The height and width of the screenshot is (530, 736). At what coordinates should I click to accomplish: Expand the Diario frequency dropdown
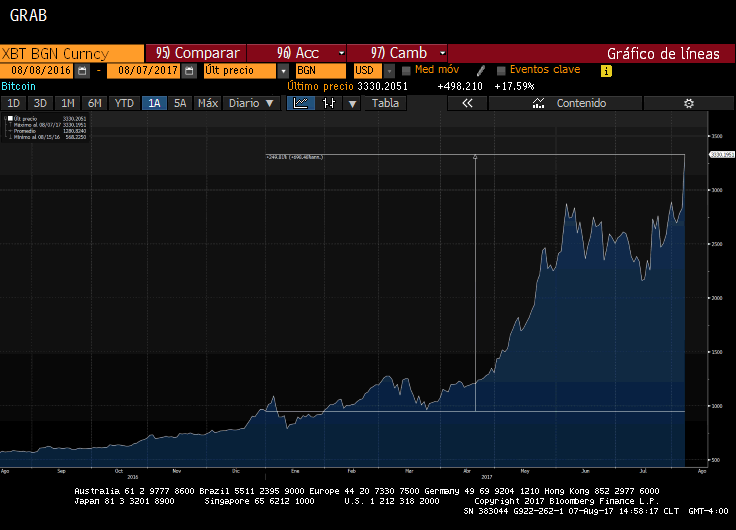click(x=251, y=103)
